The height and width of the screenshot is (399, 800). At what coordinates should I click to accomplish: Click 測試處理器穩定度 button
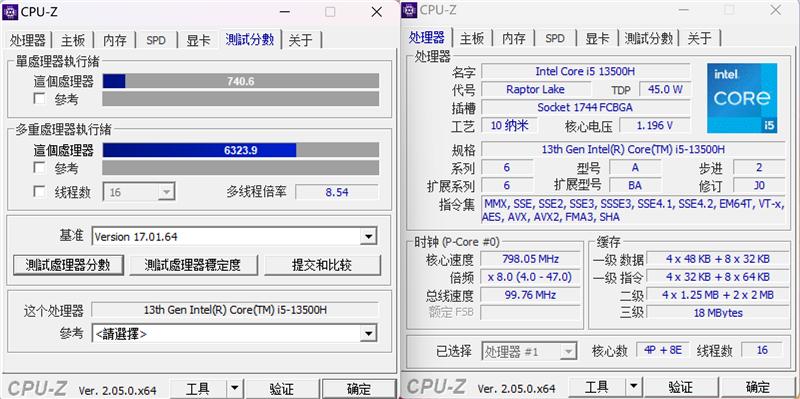pos(193,265)
